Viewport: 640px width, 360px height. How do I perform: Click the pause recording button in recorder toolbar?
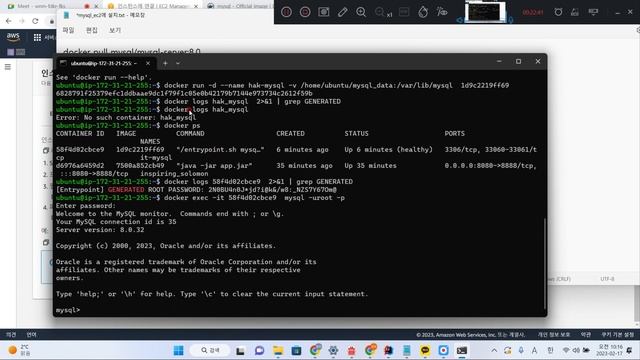[287, 12]
